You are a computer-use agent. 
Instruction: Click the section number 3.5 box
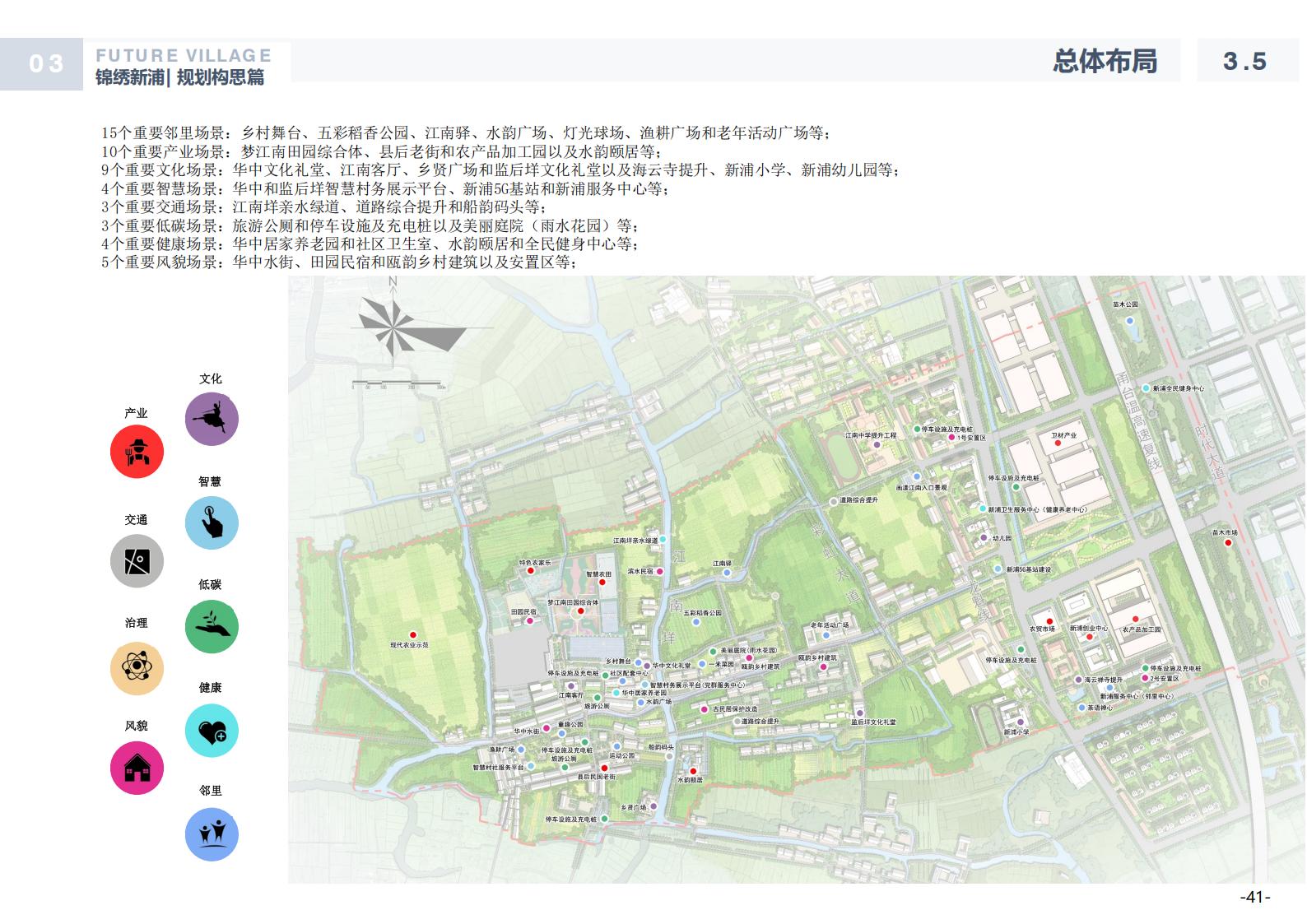click(1247, 61)
